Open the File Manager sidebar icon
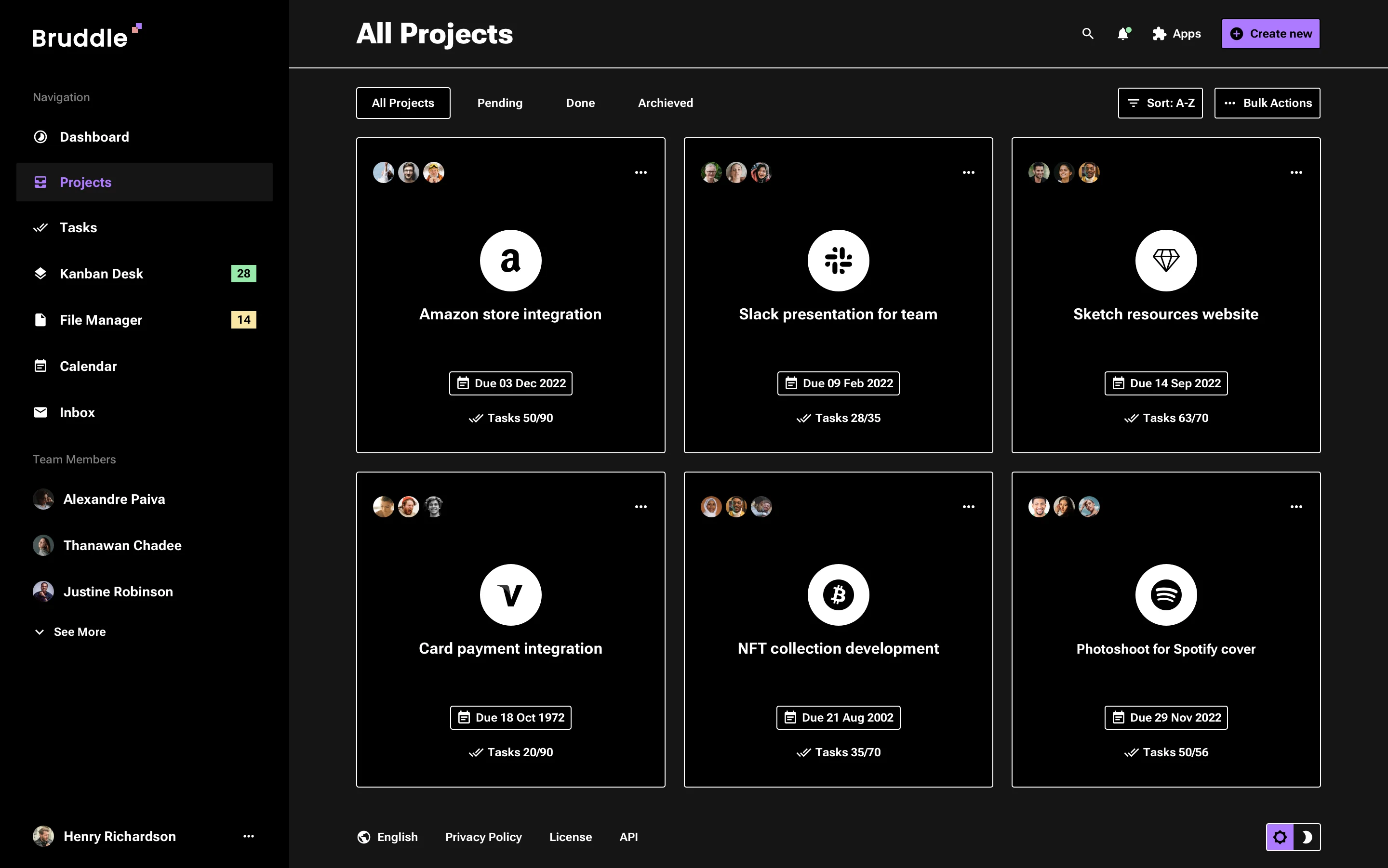1388x868 pixels. click(40, 320)
